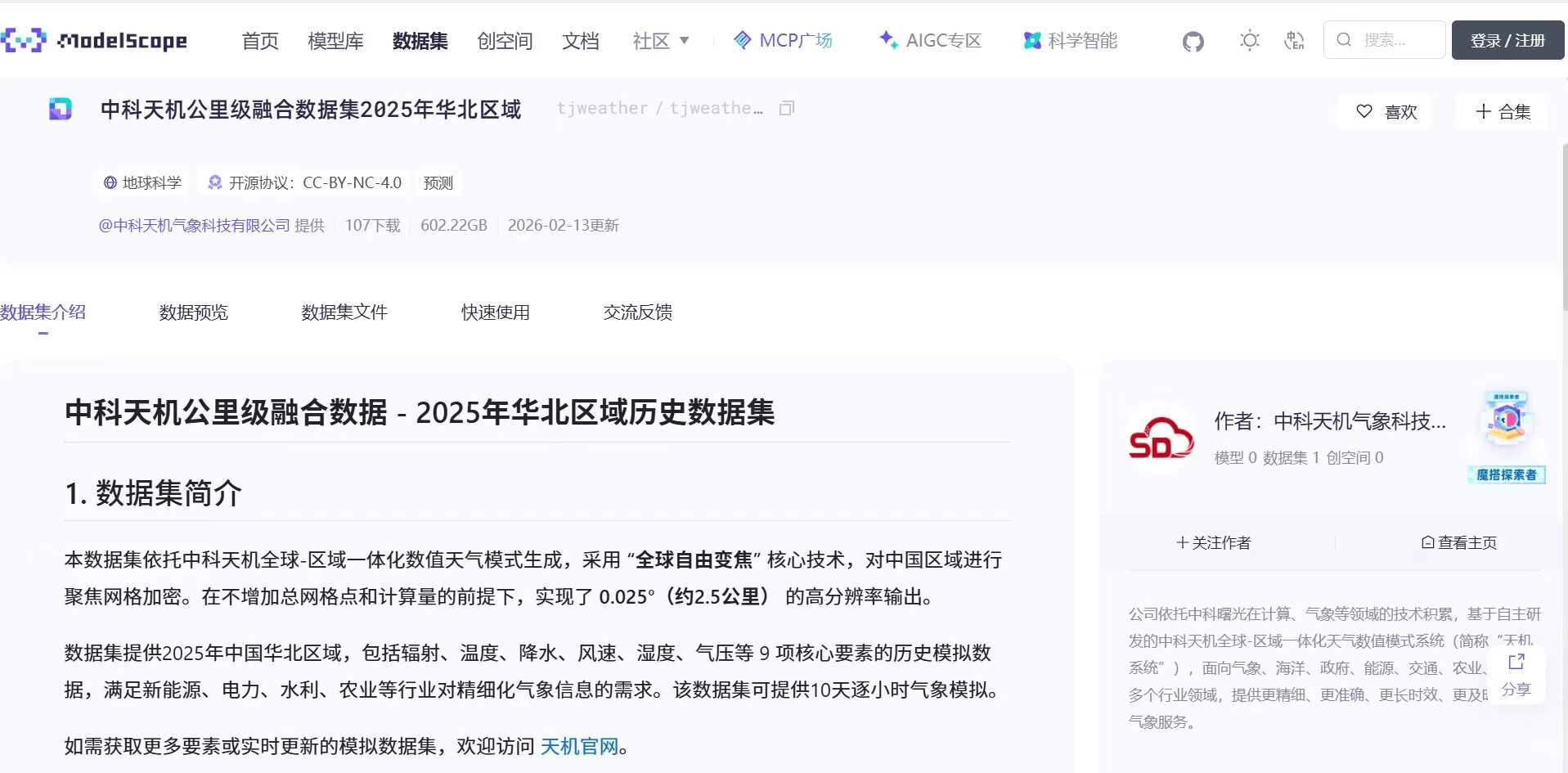Click the 关注作者 button
Image resolution: width=1568 pixels, height=773 pixels.
click(x=1214, y=542)
